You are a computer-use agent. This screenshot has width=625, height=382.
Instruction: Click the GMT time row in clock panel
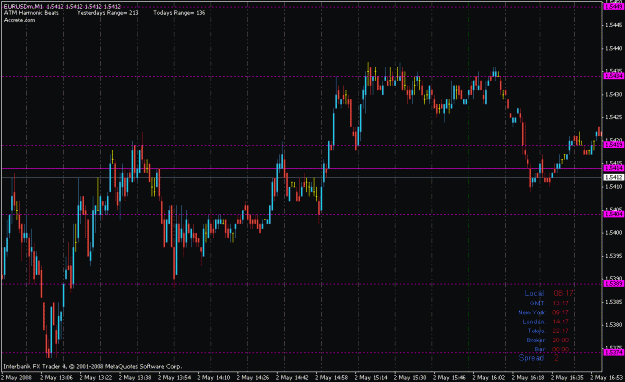pyautogui.click(x=549, y=303)
